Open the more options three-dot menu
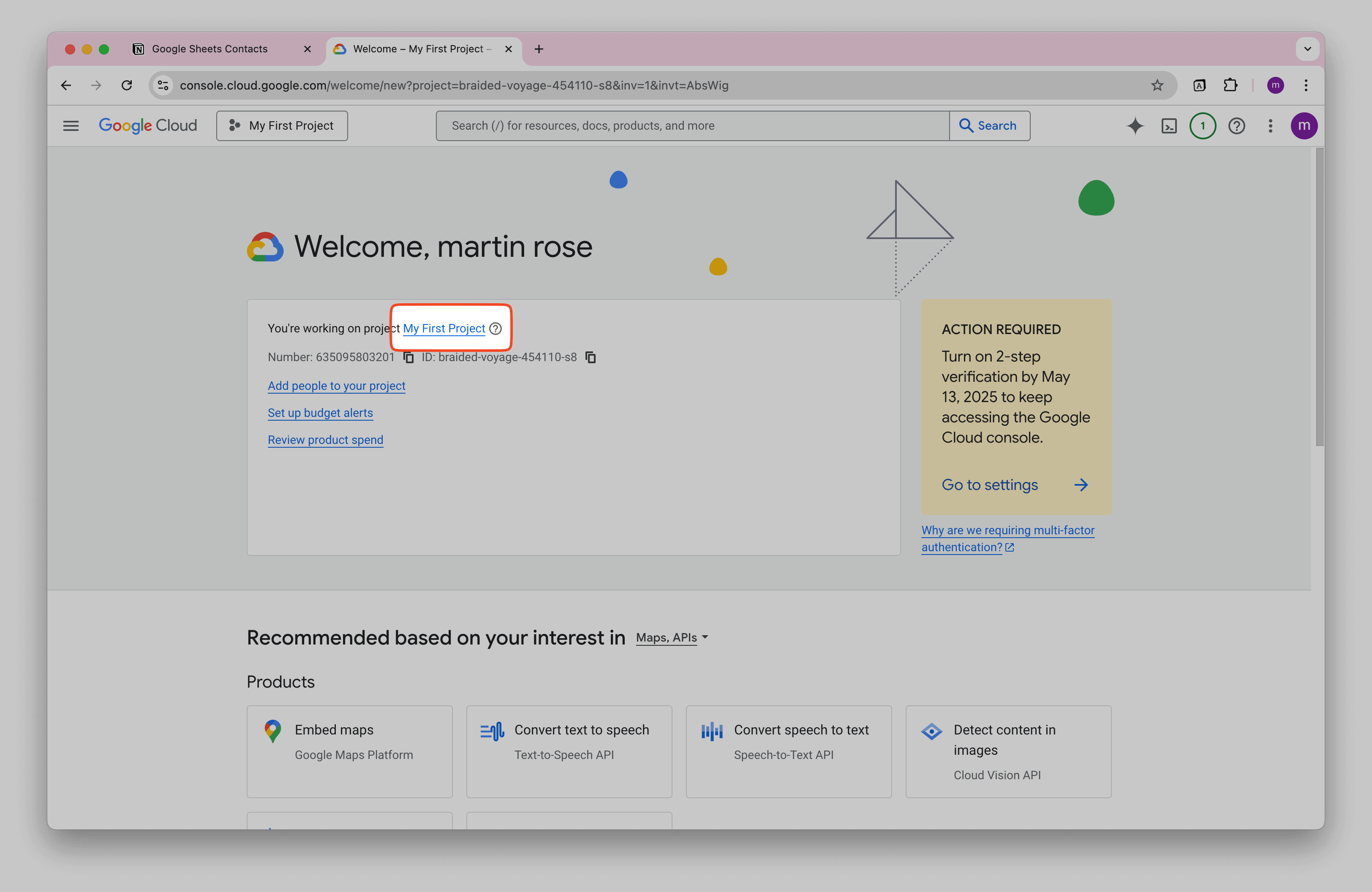This screenshot has width=1372, height=892. (1270, 125)
